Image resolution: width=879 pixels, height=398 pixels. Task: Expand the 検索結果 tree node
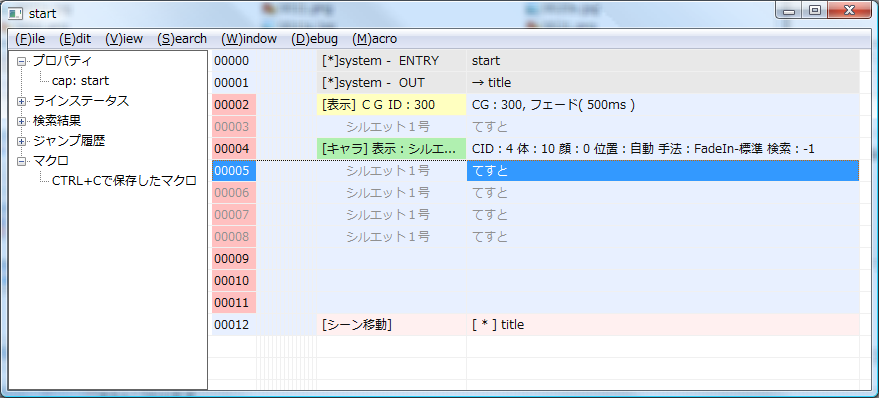[21, 121]
